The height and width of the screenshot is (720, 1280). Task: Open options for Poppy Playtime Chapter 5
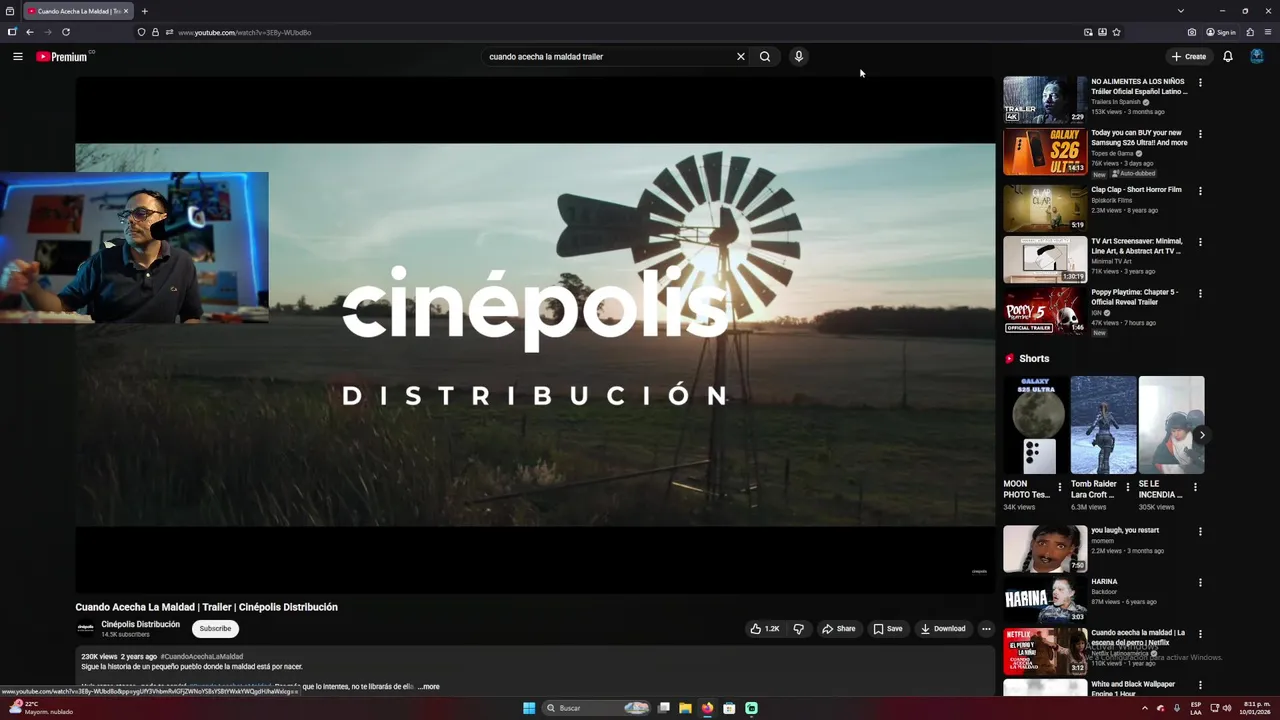coord(1200,294)
